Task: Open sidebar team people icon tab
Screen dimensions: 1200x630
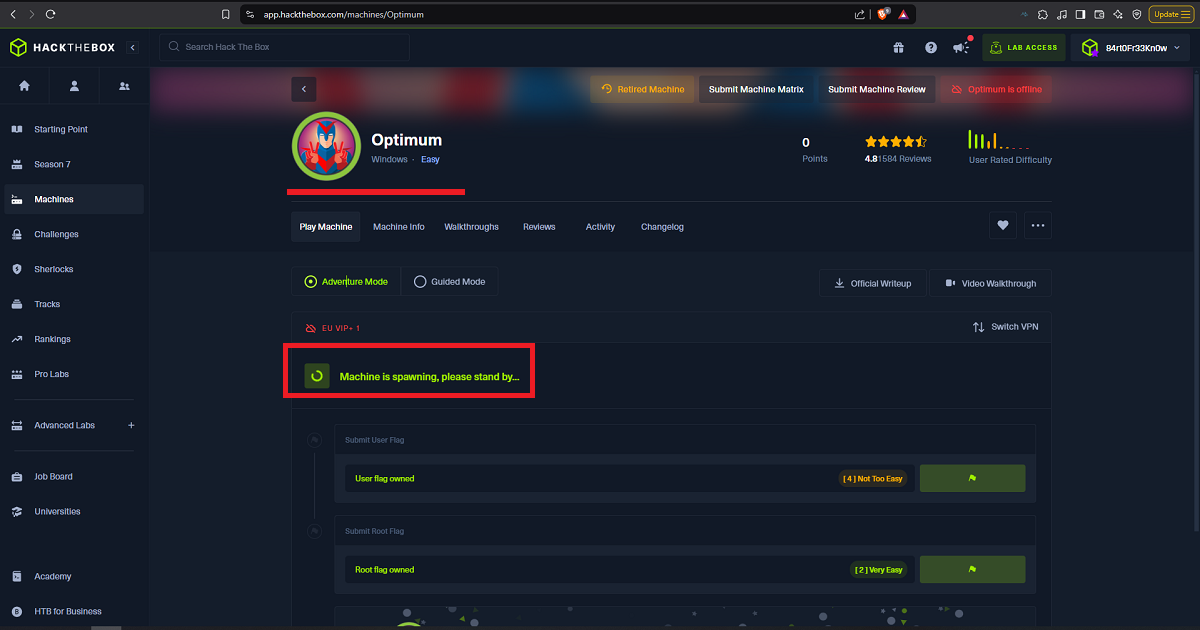Action: click(124, 86)
